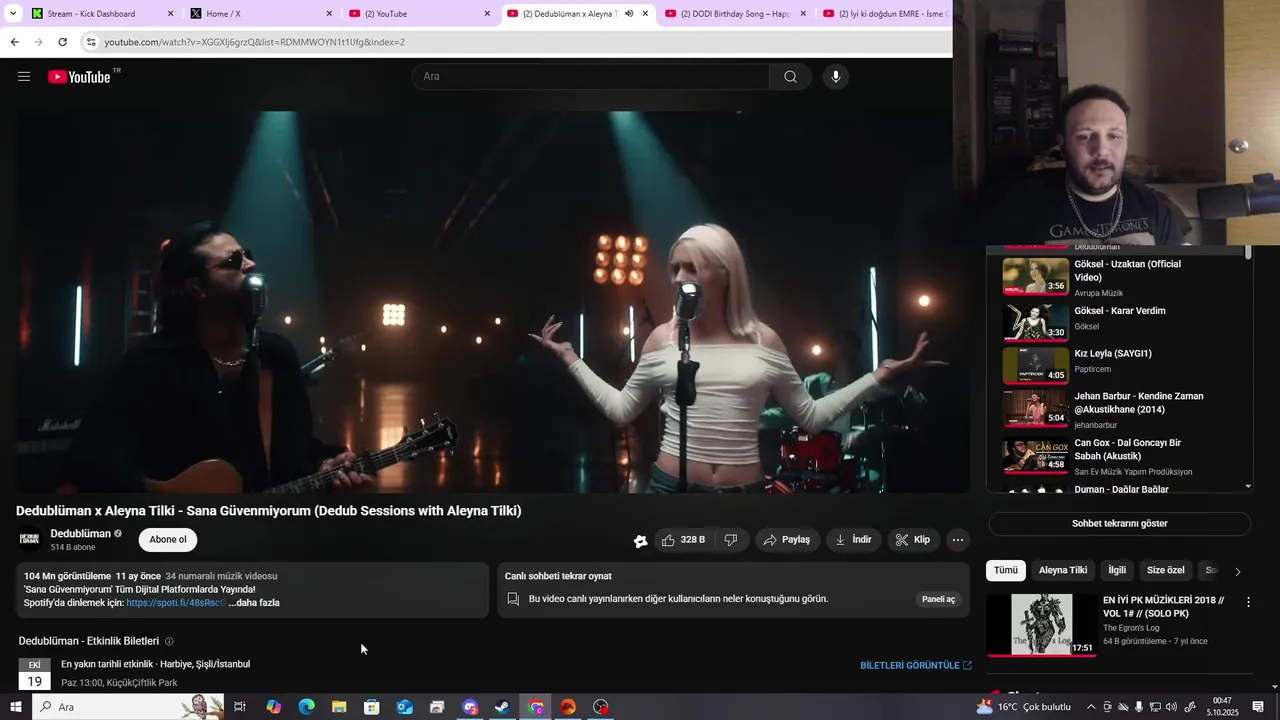Click Paneli aç button
Image resolution: width=1280 pixels, height=720 pixels.
point(939,599)
